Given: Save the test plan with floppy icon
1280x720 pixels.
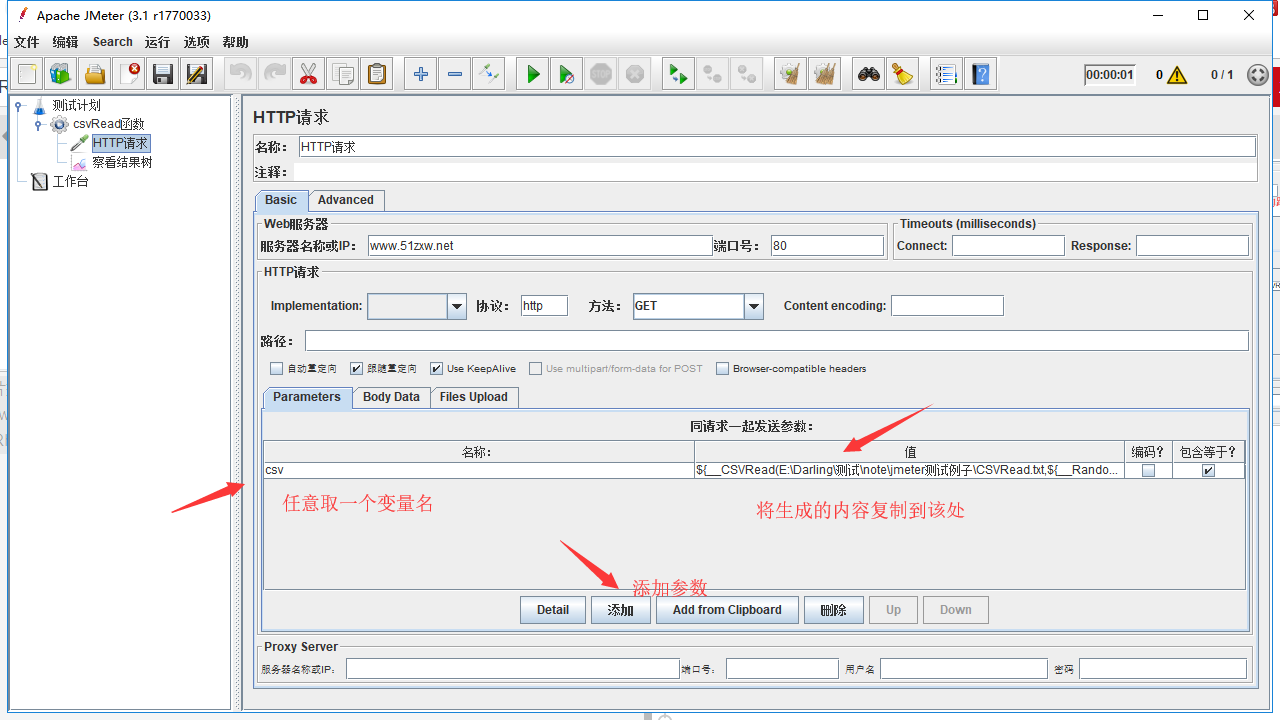Looking at the screenshot, I should click(163, 74).
